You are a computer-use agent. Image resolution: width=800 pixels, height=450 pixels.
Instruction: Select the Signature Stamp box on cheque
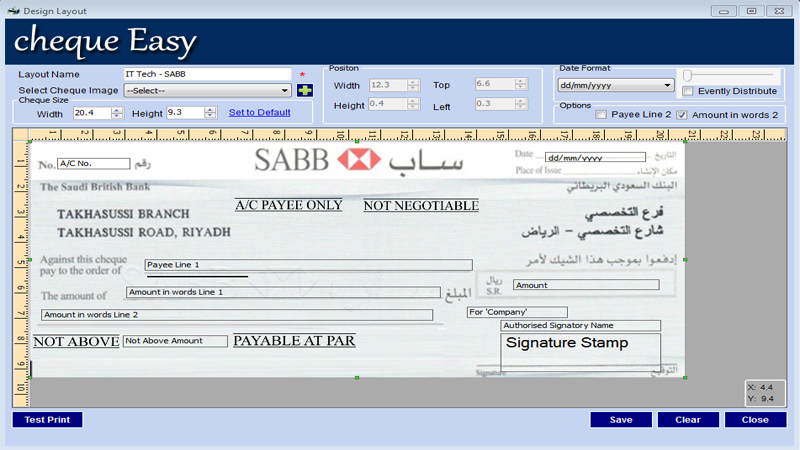coord(580,350)
